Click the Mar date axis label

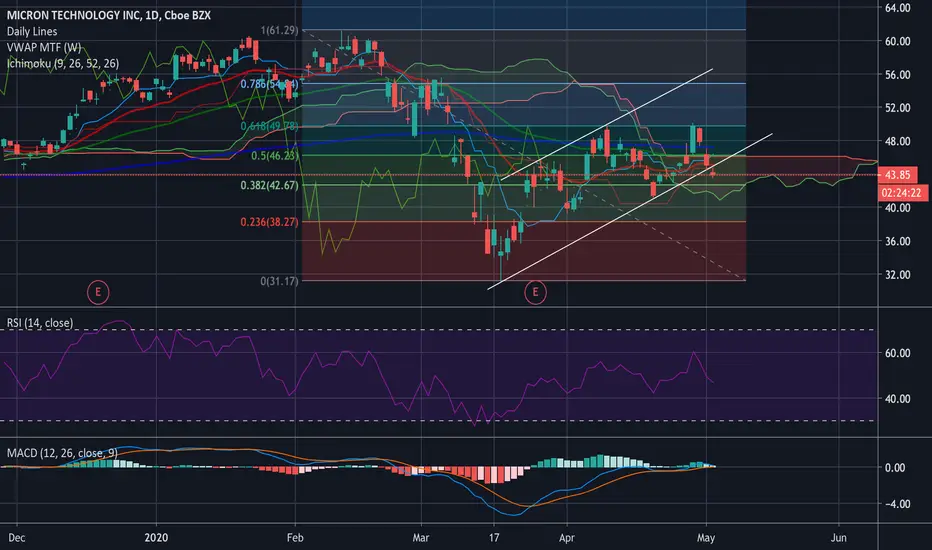click(x=421, y=538)
